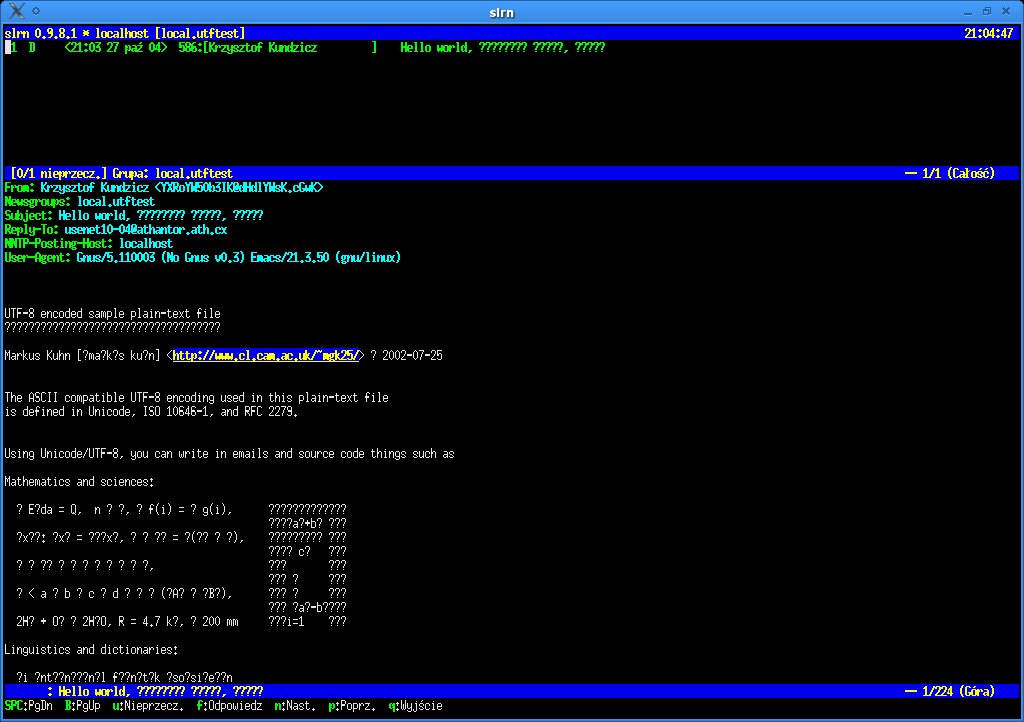Click the 'Markus Kuhn' author text
This screenshot has width=1024, height=722.
[x=37, y=356]
